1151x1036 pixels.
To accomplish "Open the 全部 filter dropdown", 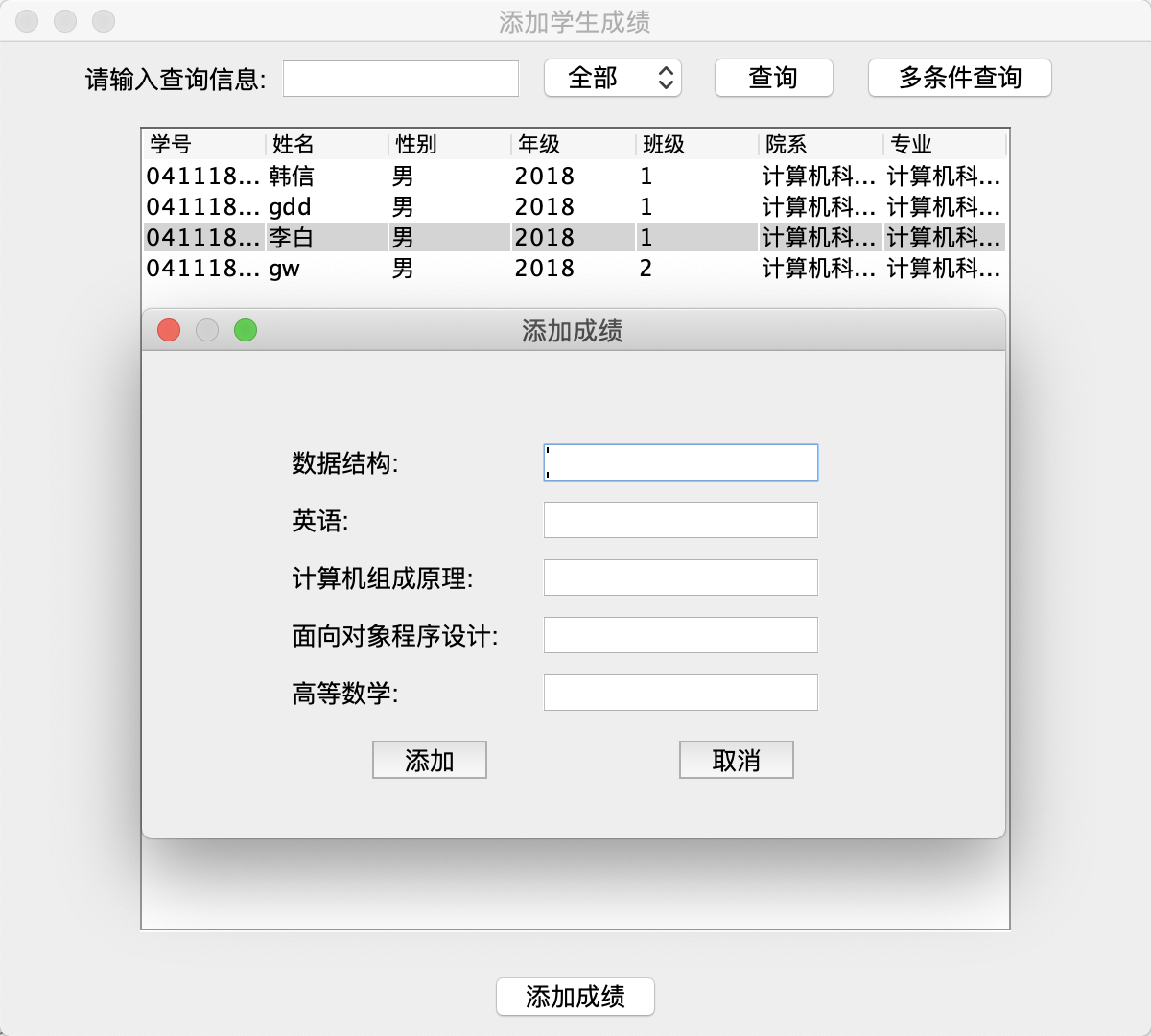I will [x=612, y=78].
